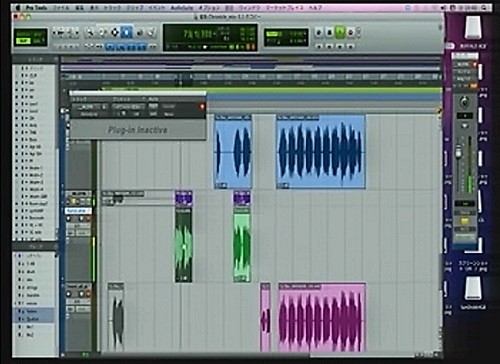Open the イベント menu
500x364 pixels.
(157, 7)
